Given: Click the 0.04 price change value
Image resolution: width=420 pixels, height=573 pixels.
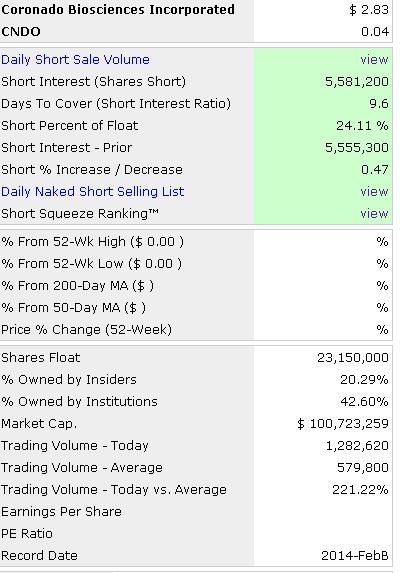Looking at the screenshot, I should click(x=375, y=31).
